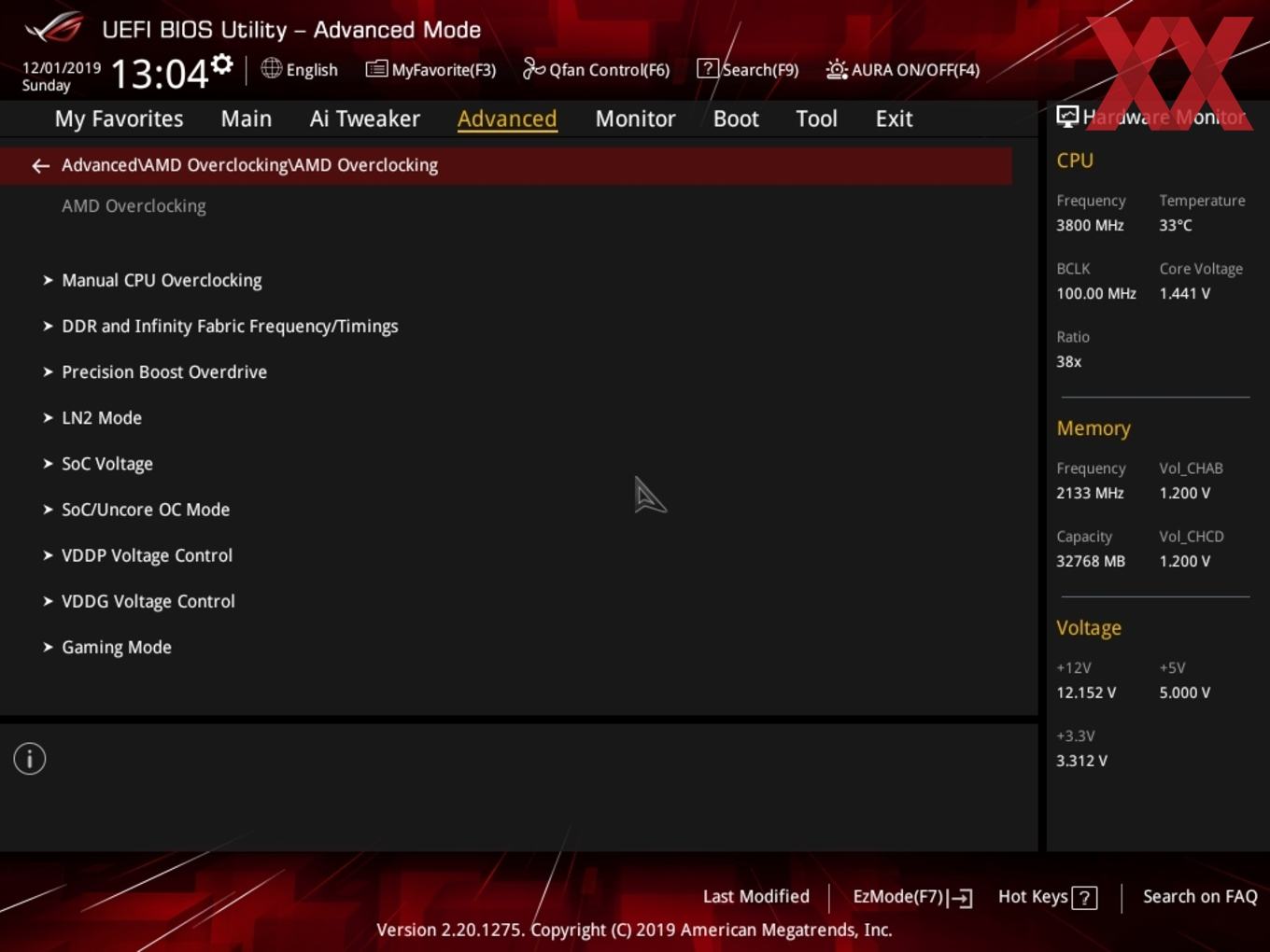Viewport: 1270px width, 952px height.
Task: Open Search(F9) label
Action: pos(760,70)
